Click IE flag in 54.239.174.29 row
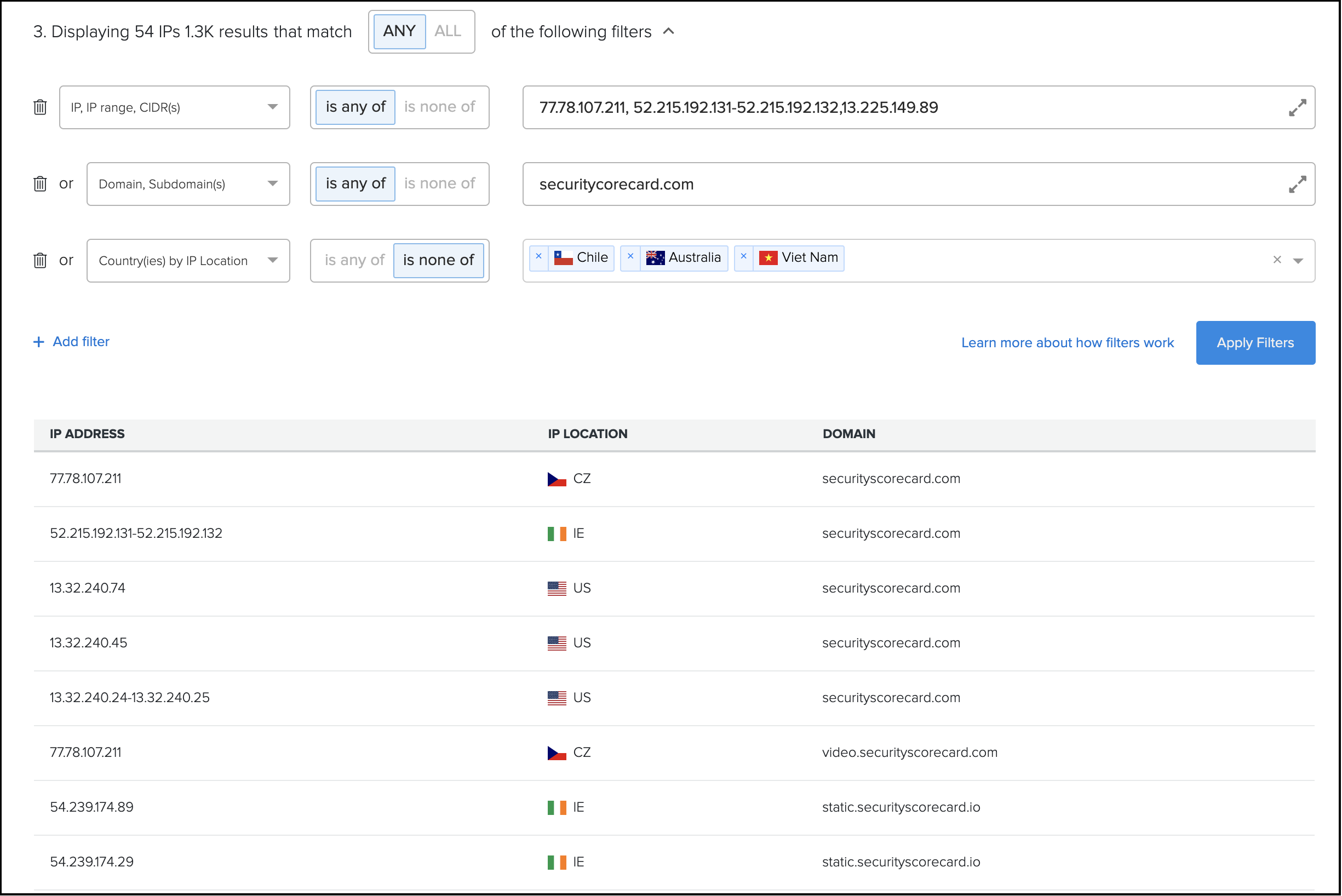1342x896 pixels. pyautogui.click(x=557, y=863)
